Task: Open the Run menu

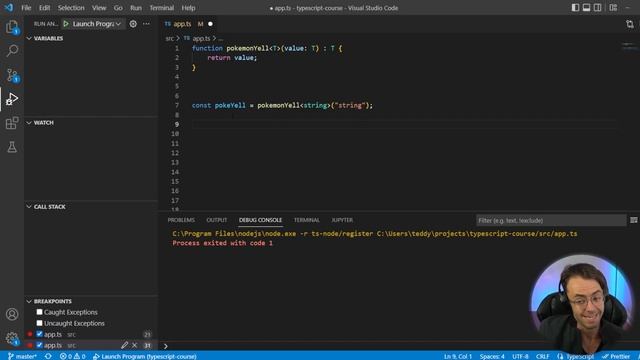Action: tap(136, 8)
